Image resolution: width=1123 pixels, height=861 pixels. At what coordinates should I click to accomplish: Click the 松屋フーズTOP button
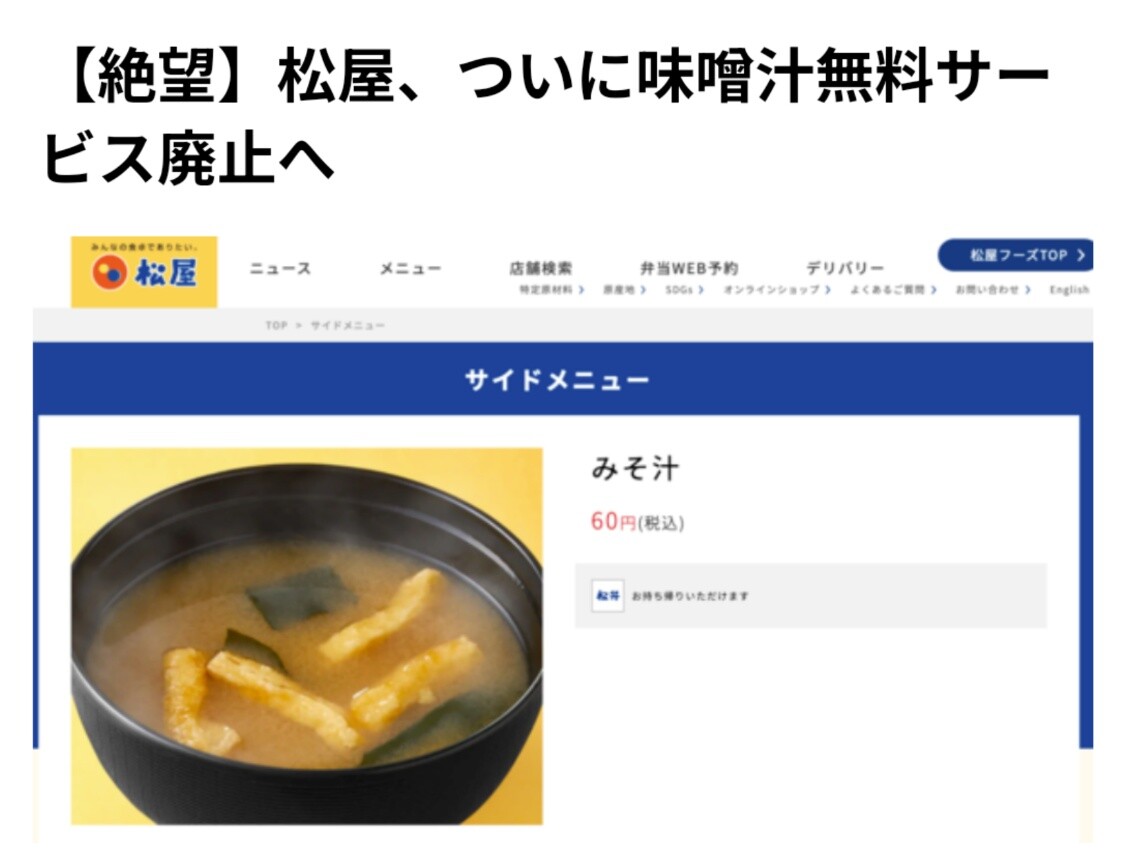[1016, 255]
